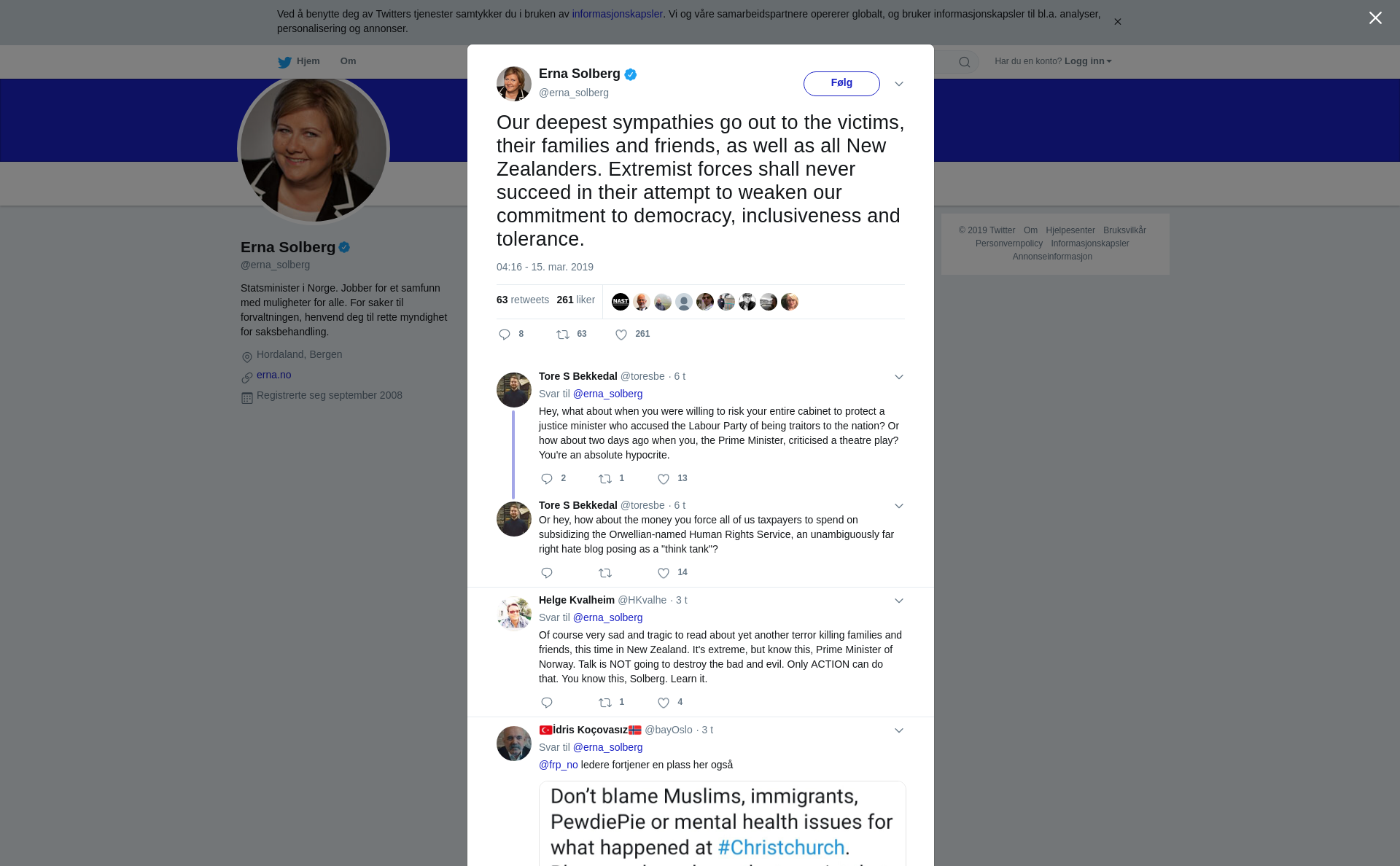Retweet Helge Kvalheim's reply
The width and height of the screenshot is (1400, 866).
point(605,703)
